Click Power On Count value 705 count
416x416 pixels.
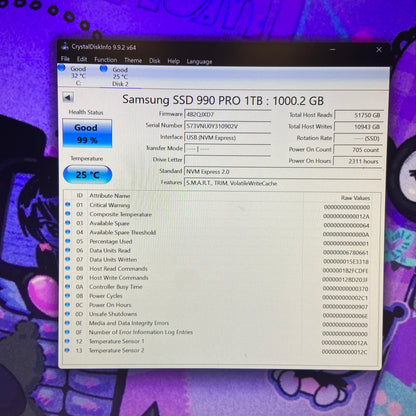[x=358, y=150]
